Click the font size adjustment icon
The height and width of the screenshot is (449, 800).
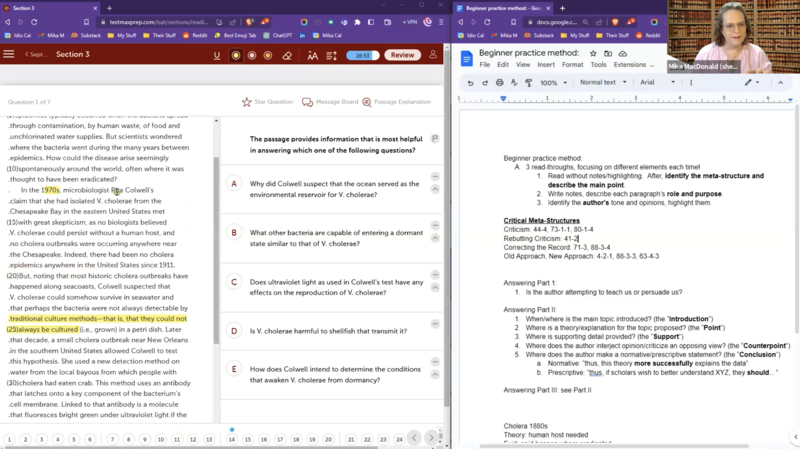313,55
